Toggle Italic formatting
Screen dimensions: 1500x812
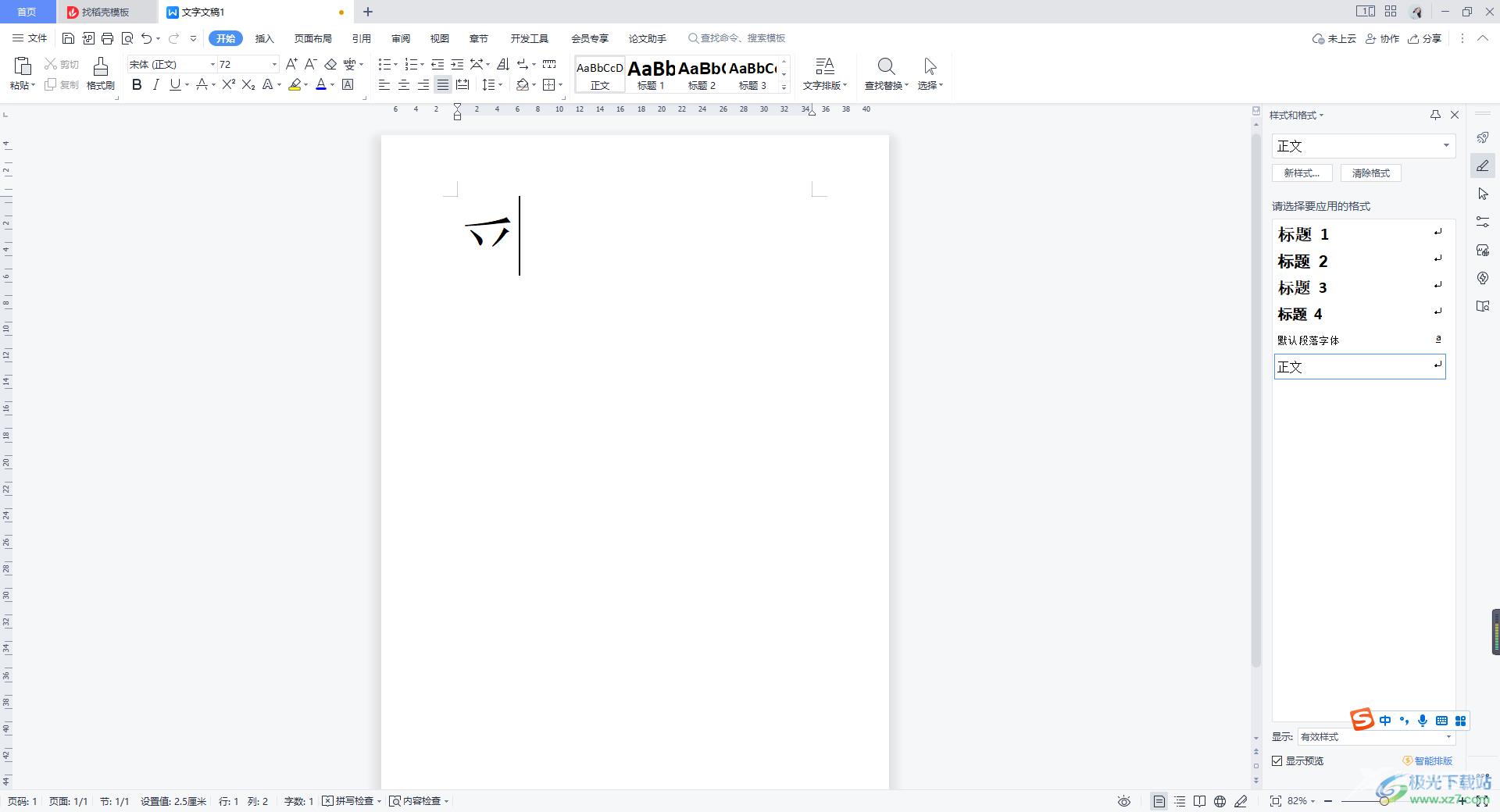(x=155, y=84)
